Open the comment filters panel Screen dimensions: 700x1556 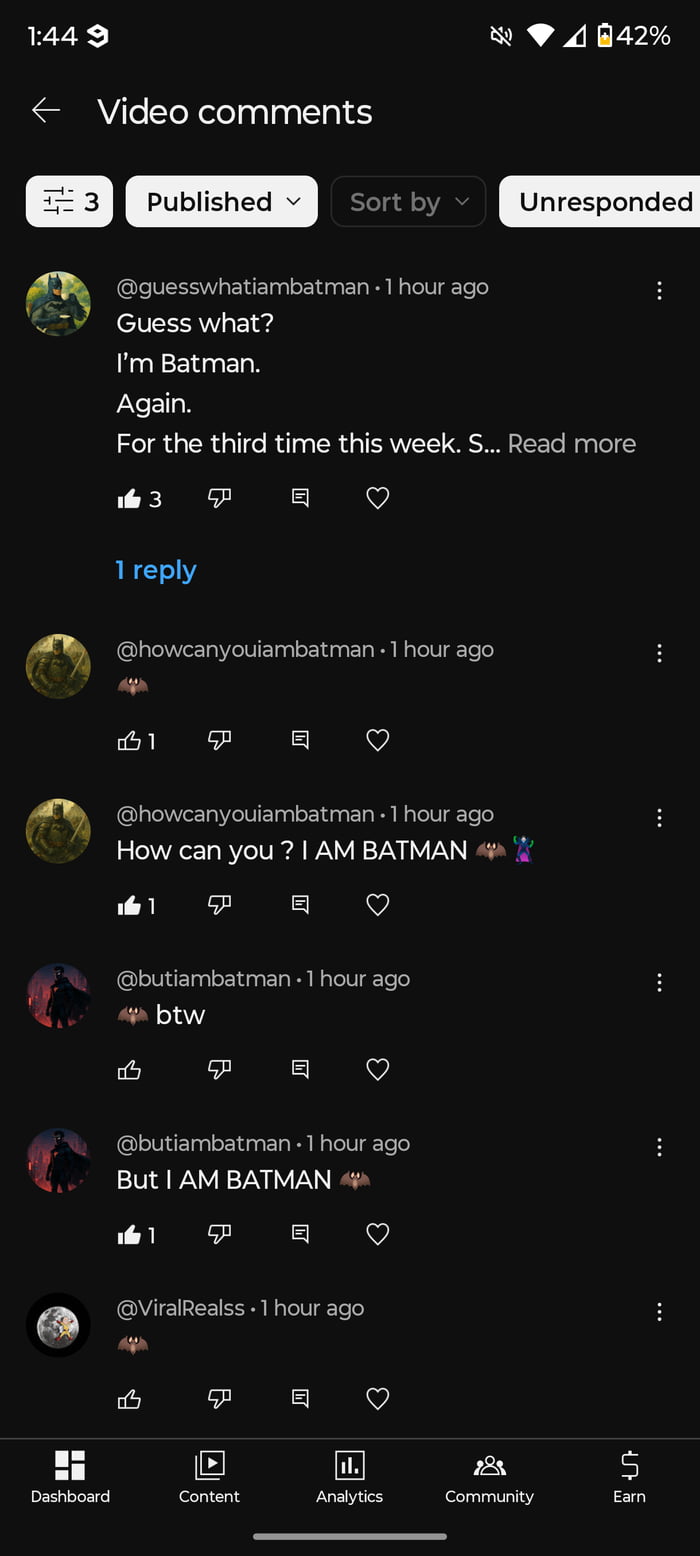(68, 201)
